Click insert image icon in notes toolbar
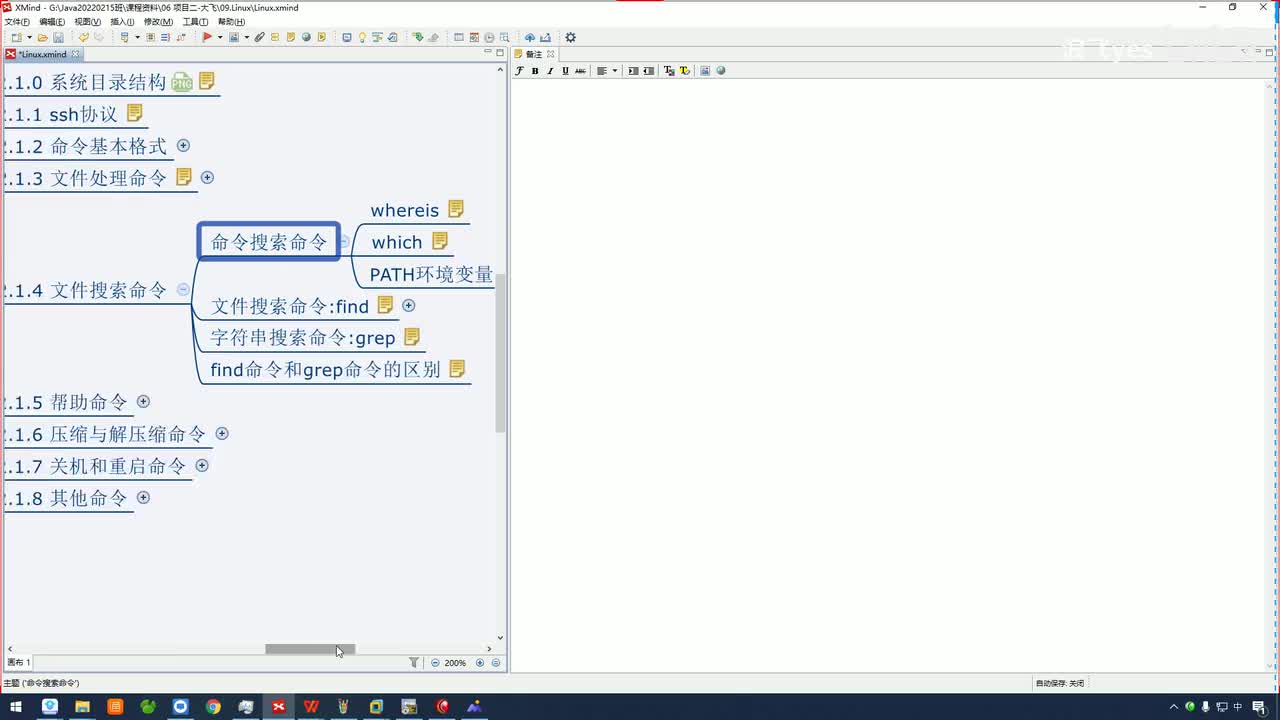The width and height of the screenshot is (1280, 720). click(x=705, y=71)
